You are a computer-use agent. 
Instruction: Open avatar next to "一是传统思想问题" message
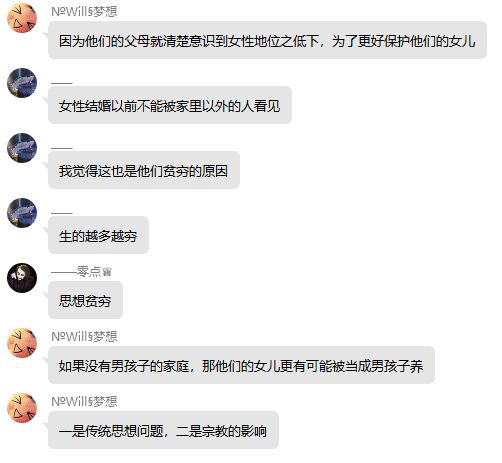pyautogui.click(x=22, y=408)
